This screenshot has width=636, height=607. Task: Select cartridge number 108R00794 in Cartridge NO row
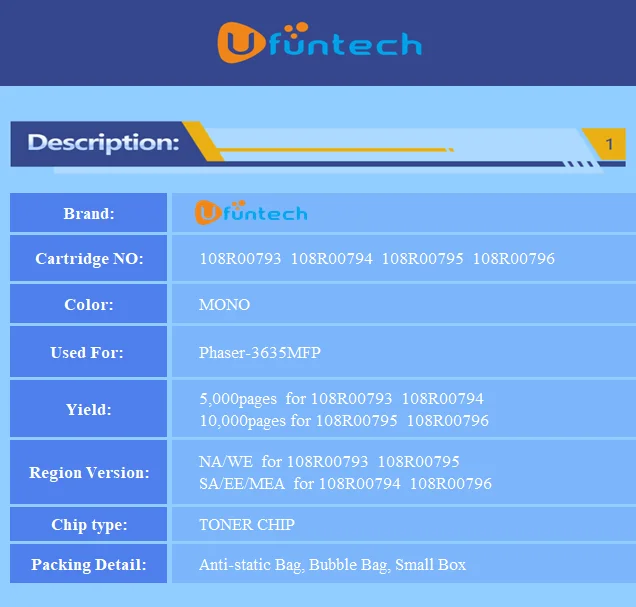(x=331, y=259)
